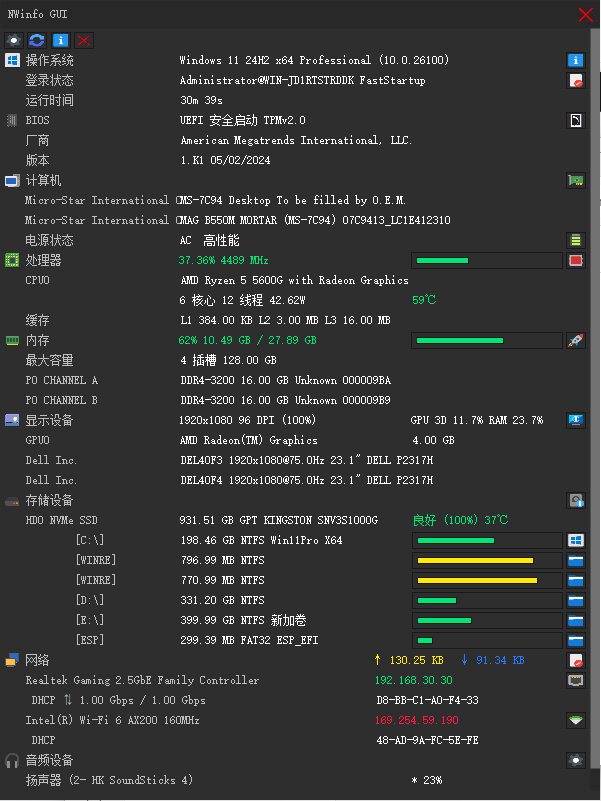Click the board icon on 计算机 row

[x=576, y=180]
